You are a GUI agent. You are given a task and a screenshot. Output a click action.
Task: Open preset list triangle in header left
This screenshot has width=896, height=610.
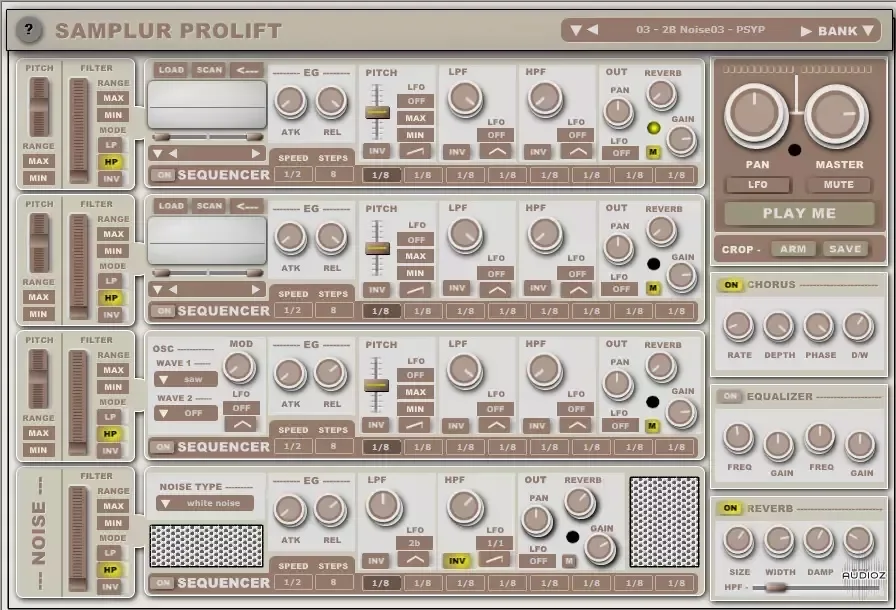(x=575, y=30)
